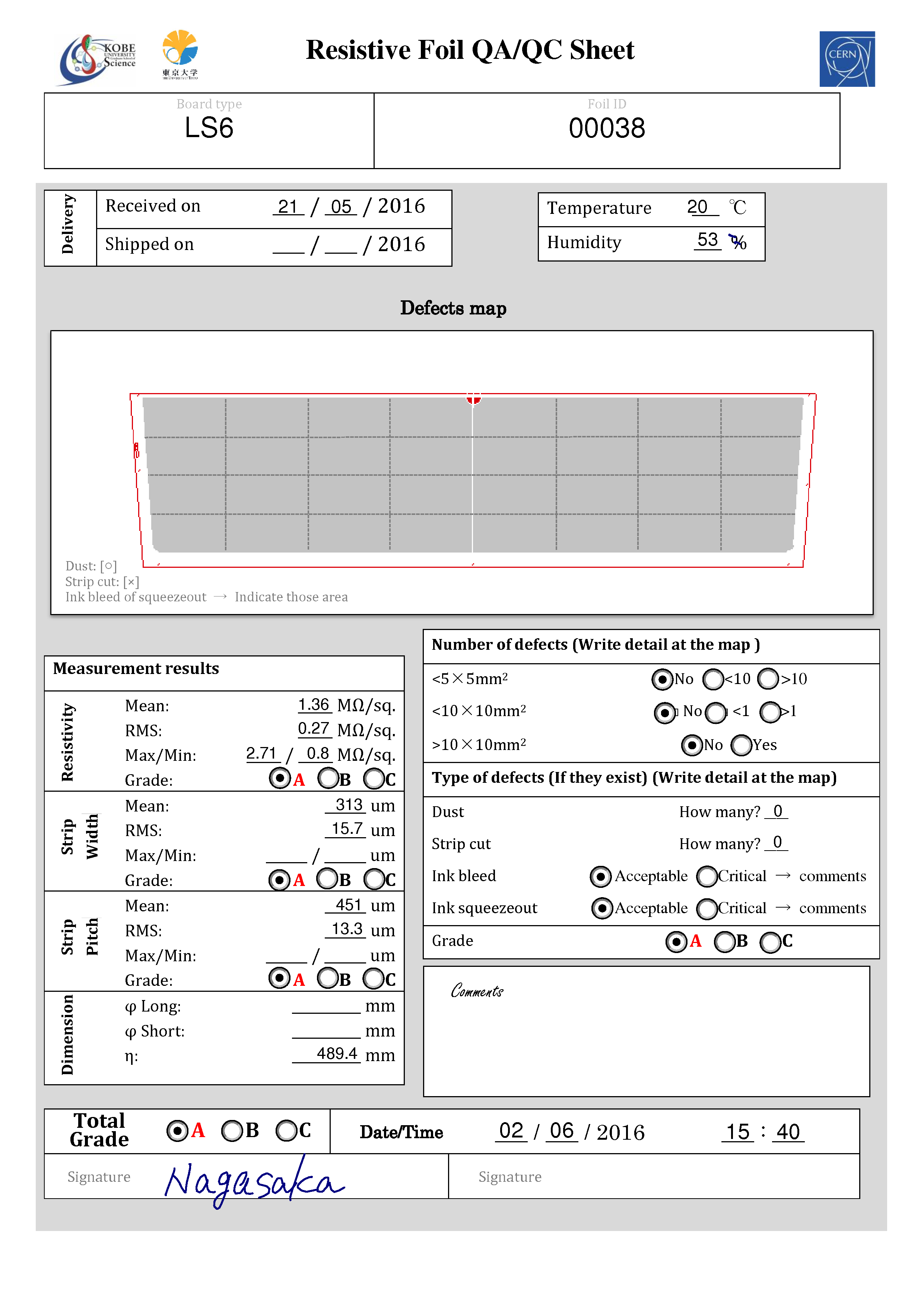Click the Shipped on month blank field
The width and height of the screenshot is (924, 1307).
coord(341,246)
